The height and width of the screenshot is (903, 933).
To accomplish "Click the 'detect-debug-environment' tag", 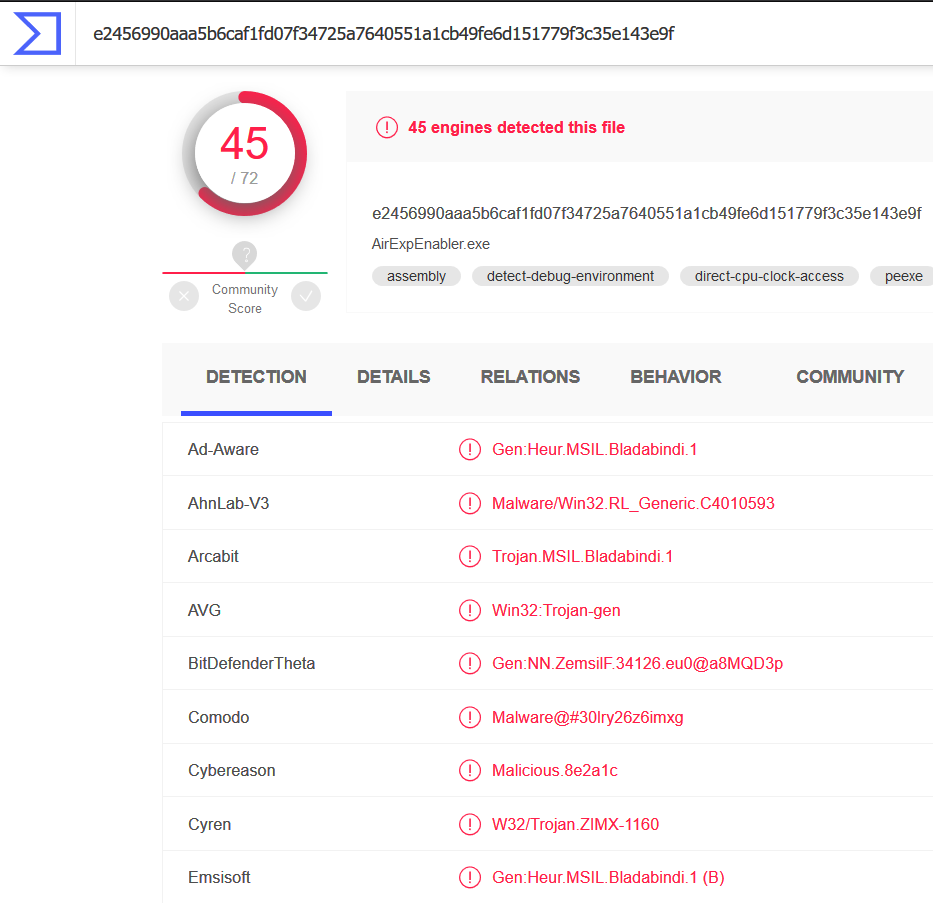I will pos(570,276).
